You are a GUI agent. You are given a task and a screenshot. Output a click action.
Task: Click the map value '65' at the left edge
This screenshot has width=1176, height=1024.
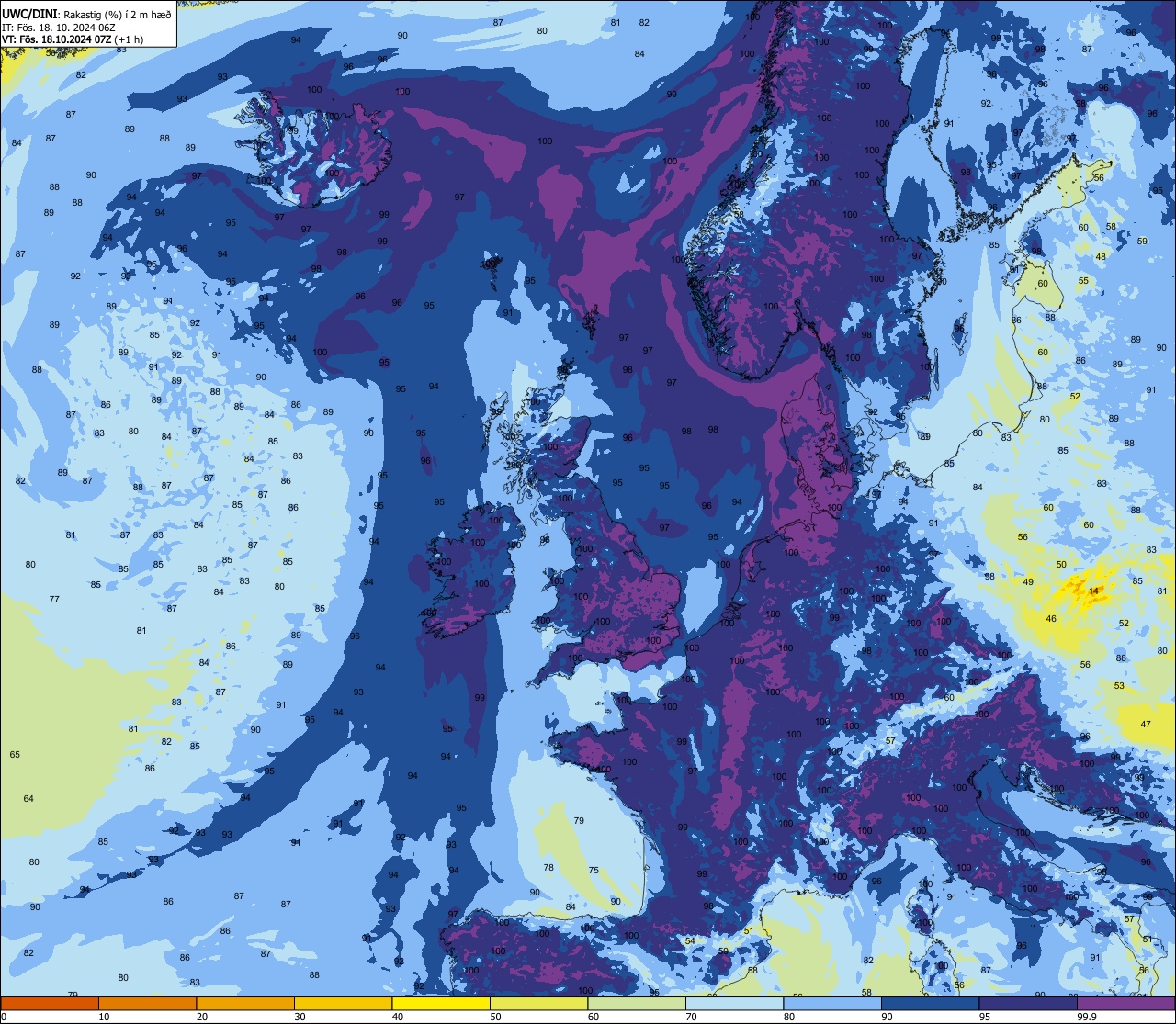click(15, 755)
